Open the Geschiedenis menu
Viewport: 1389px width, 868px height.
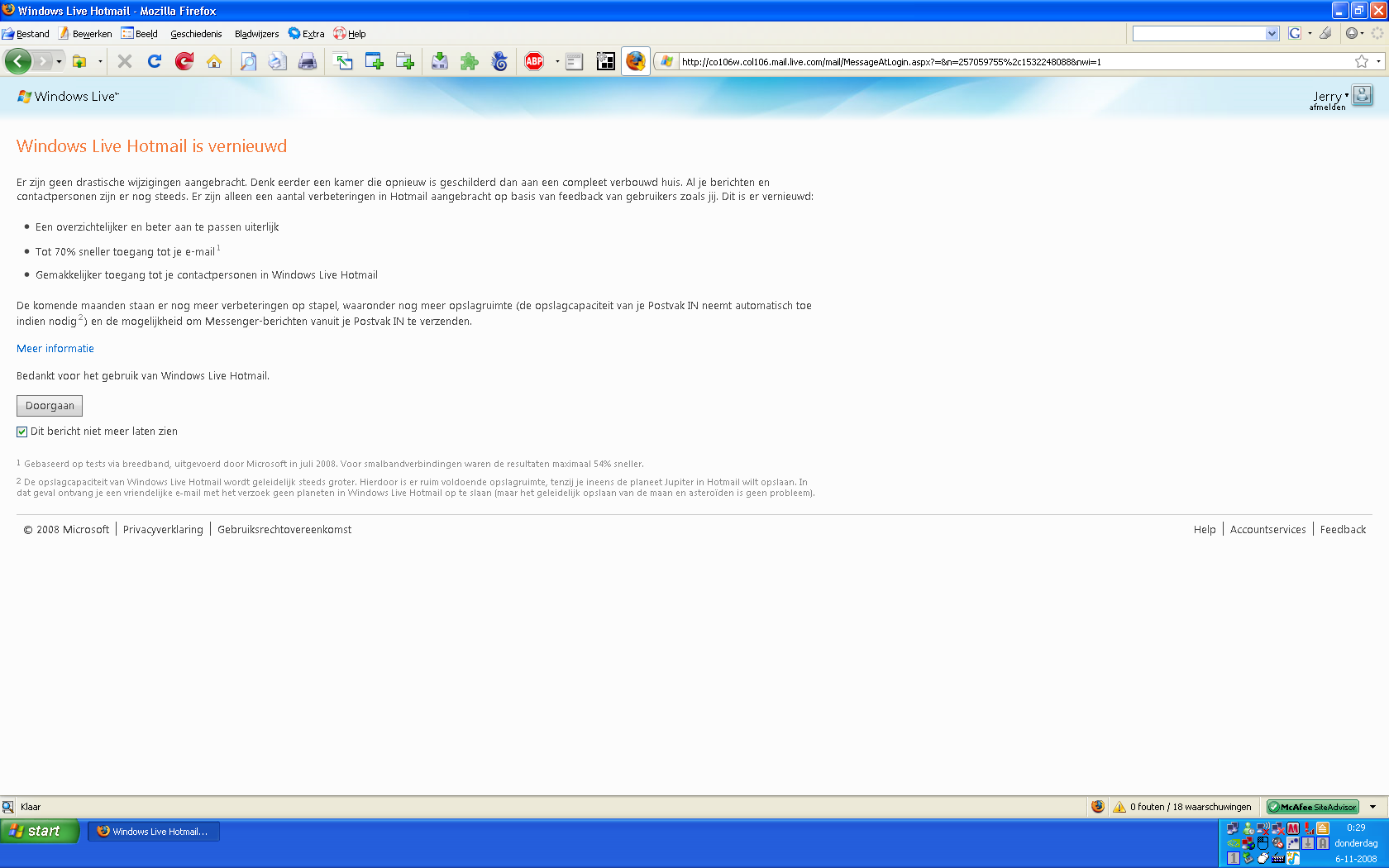click(x=196, y=34)
